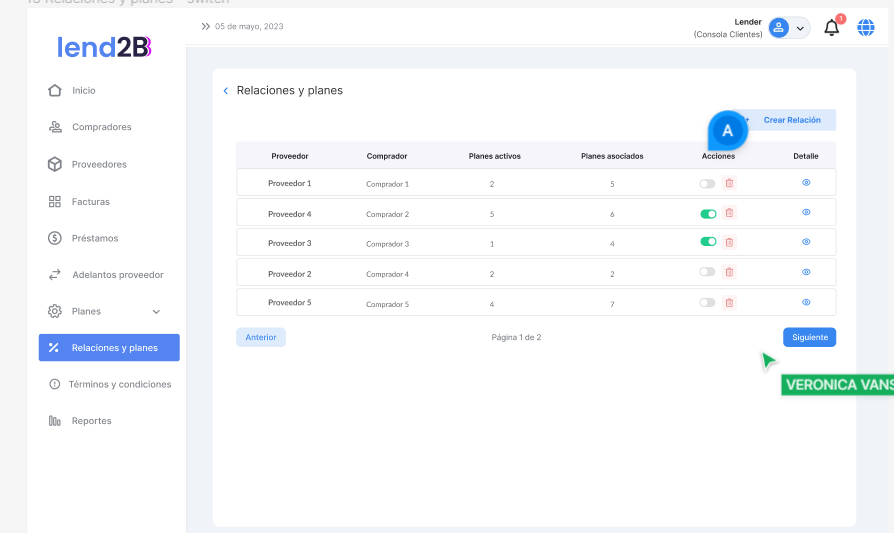
Task: Go to next page with Siguiente
Action: (x=809, y=337)
